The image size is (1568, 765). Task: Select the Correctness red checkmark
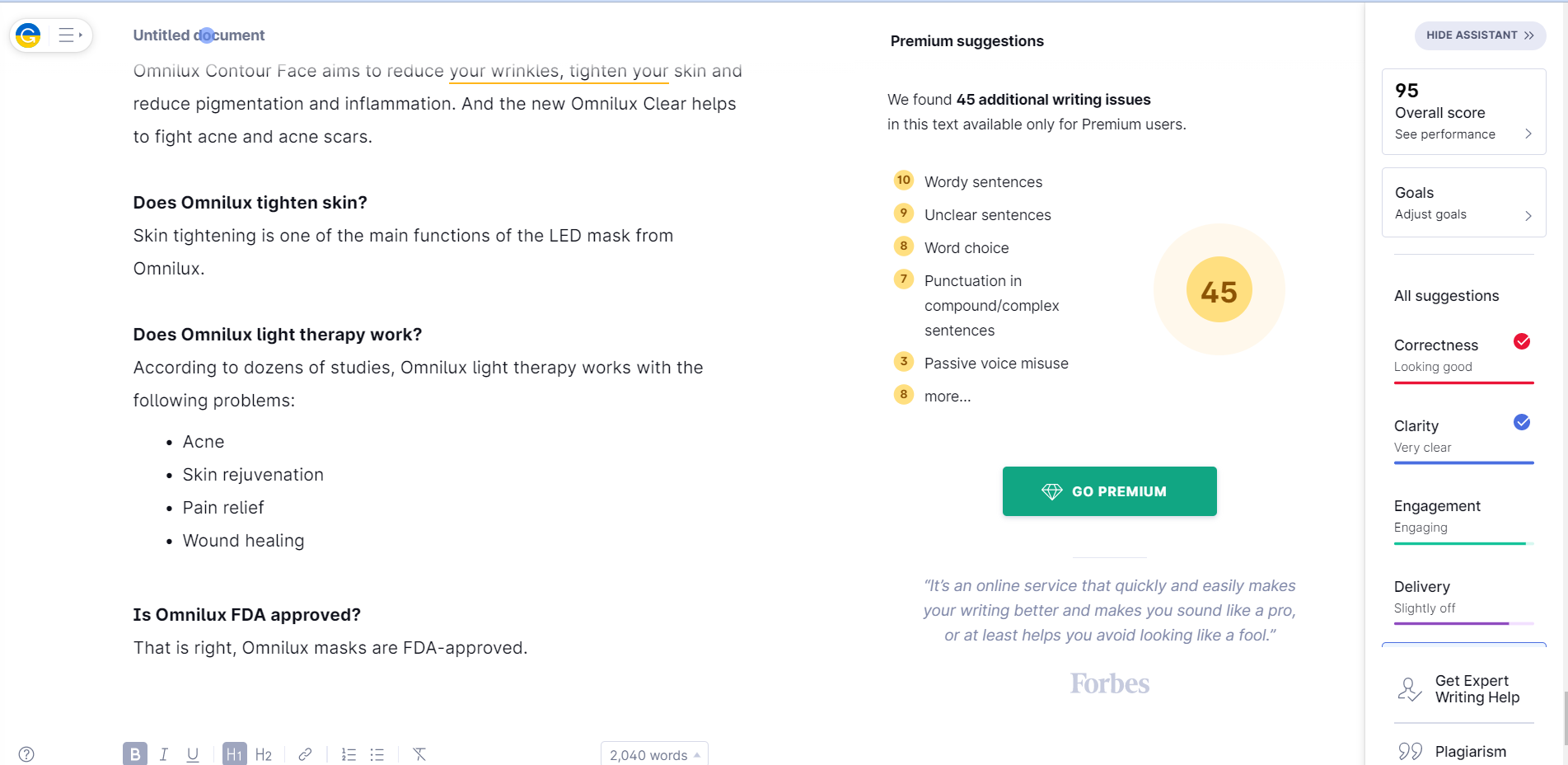(x=1522, y=341)
